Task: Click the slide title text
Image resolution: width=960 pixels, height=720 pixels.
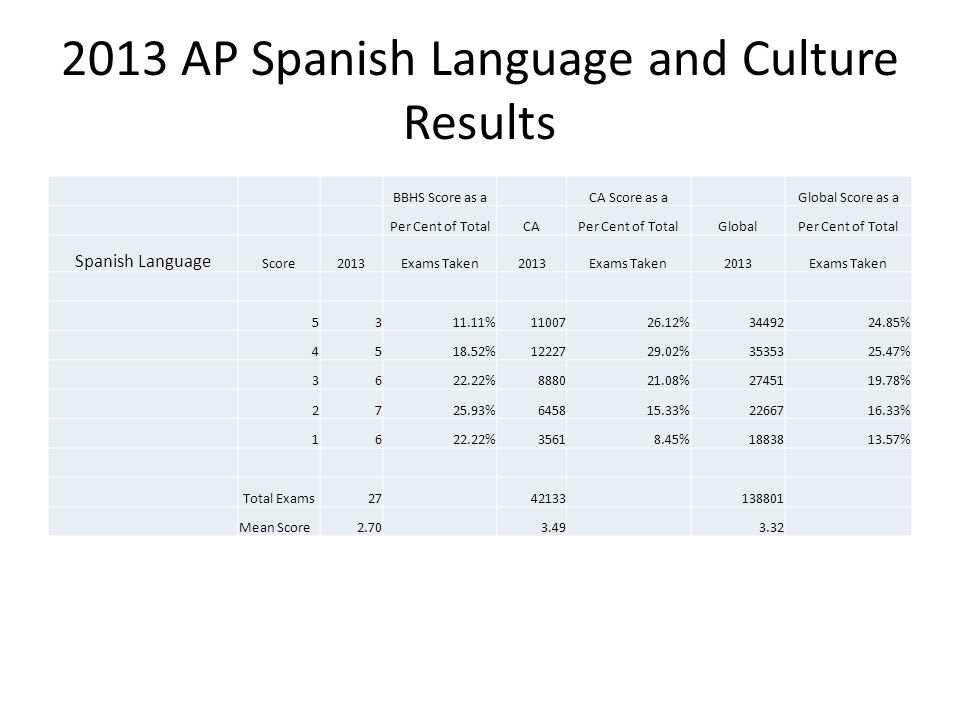Action: tap(479, 90)
